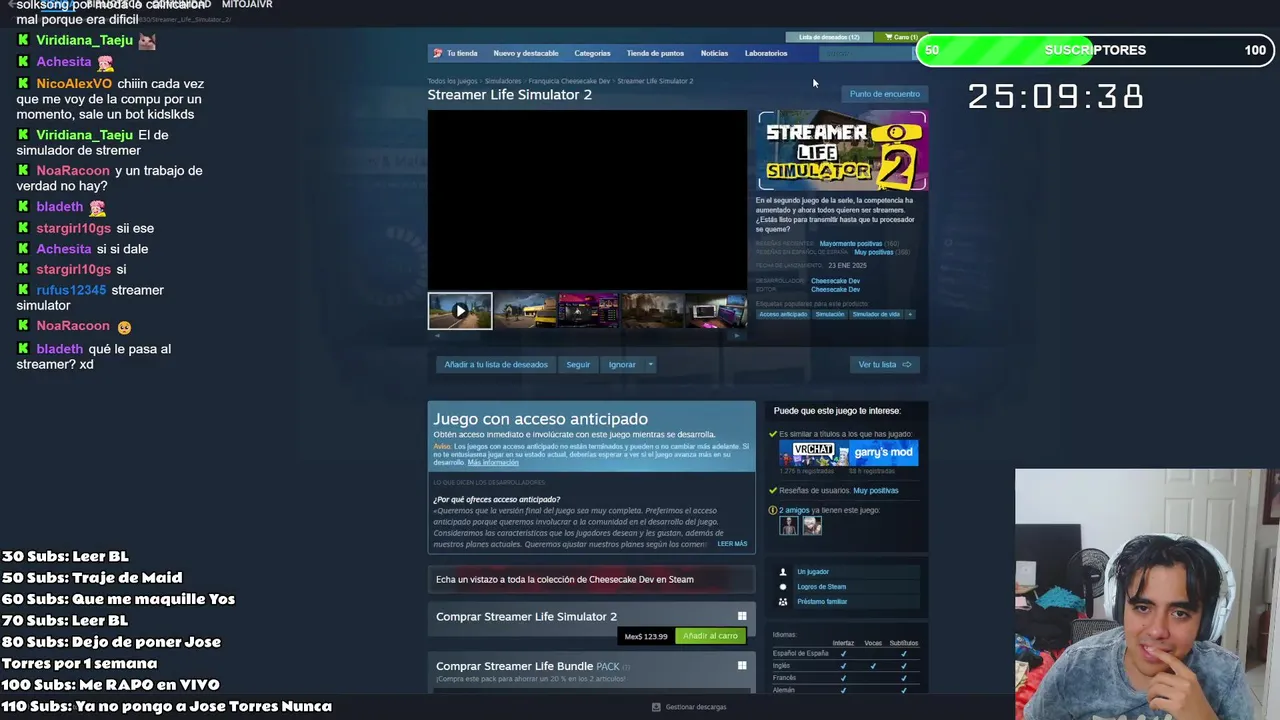This screenshot has height=720, width=1280.
Task: Open the garry's mod similar game banner
Action: pyautogui.click(x=884, y=453)
